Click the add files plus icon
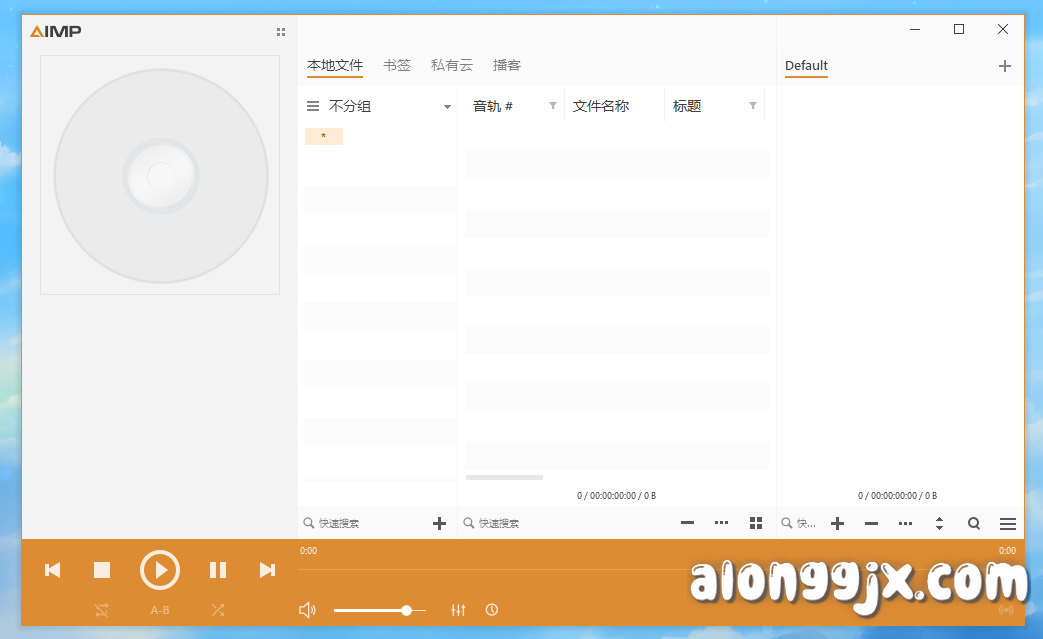 pyautogui.click(x=439, y=523)
